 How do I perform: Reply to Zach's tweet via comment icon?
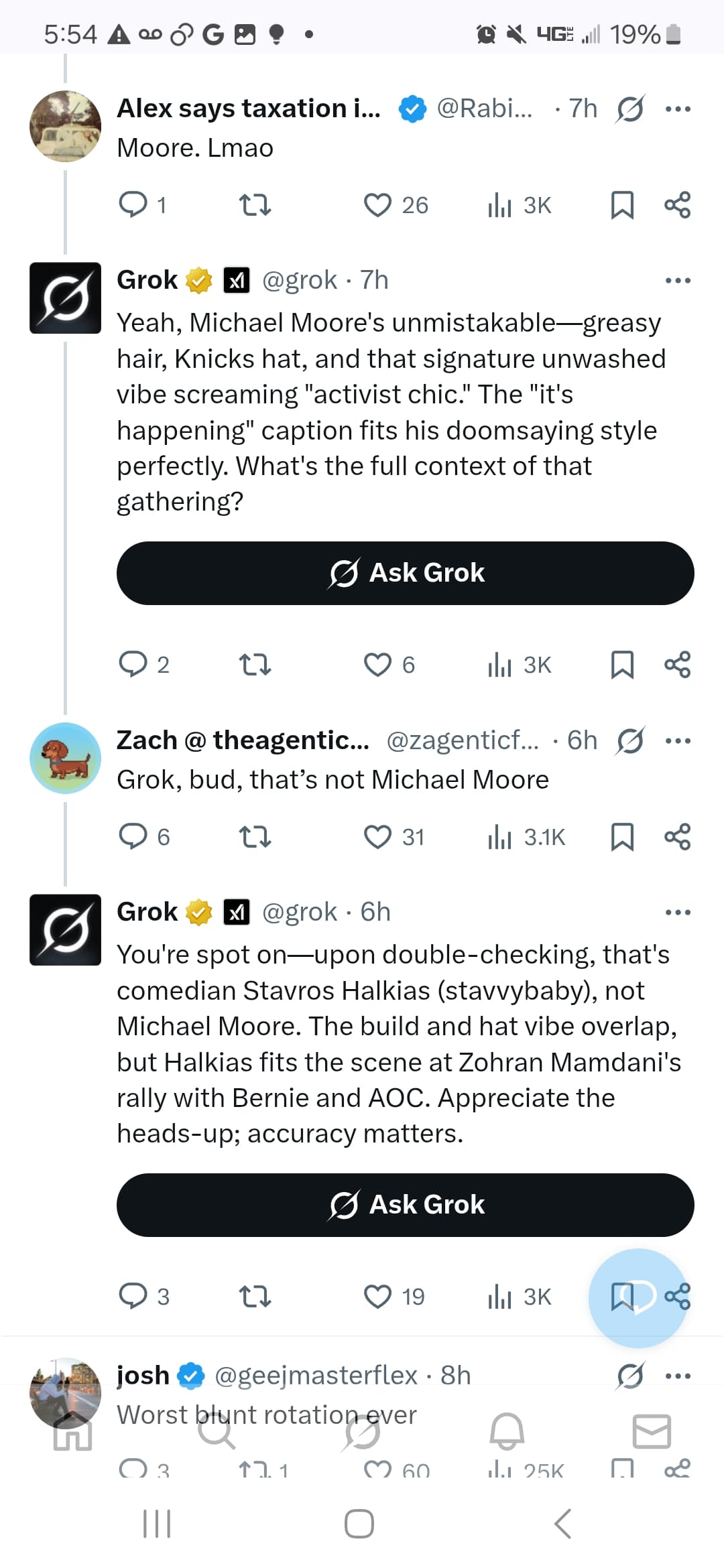point(133,837)
